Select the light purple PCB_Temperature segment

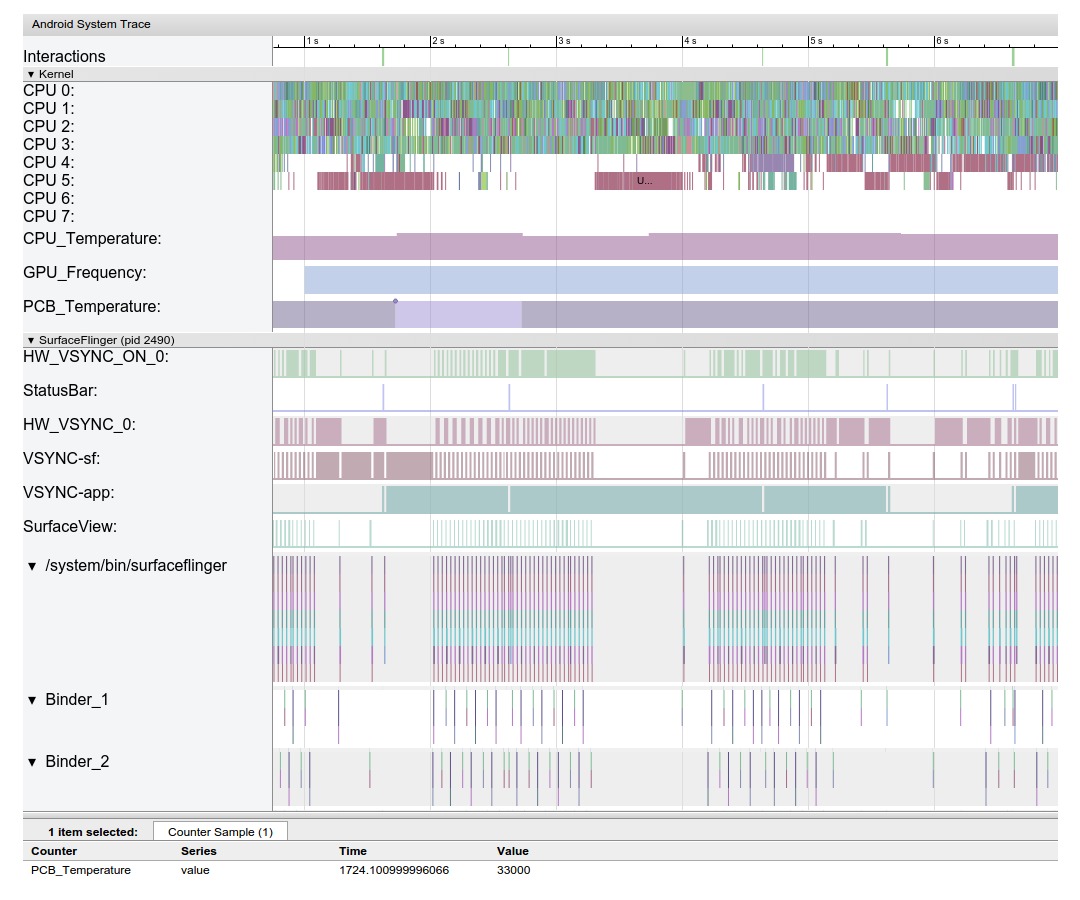coord(458,315)
